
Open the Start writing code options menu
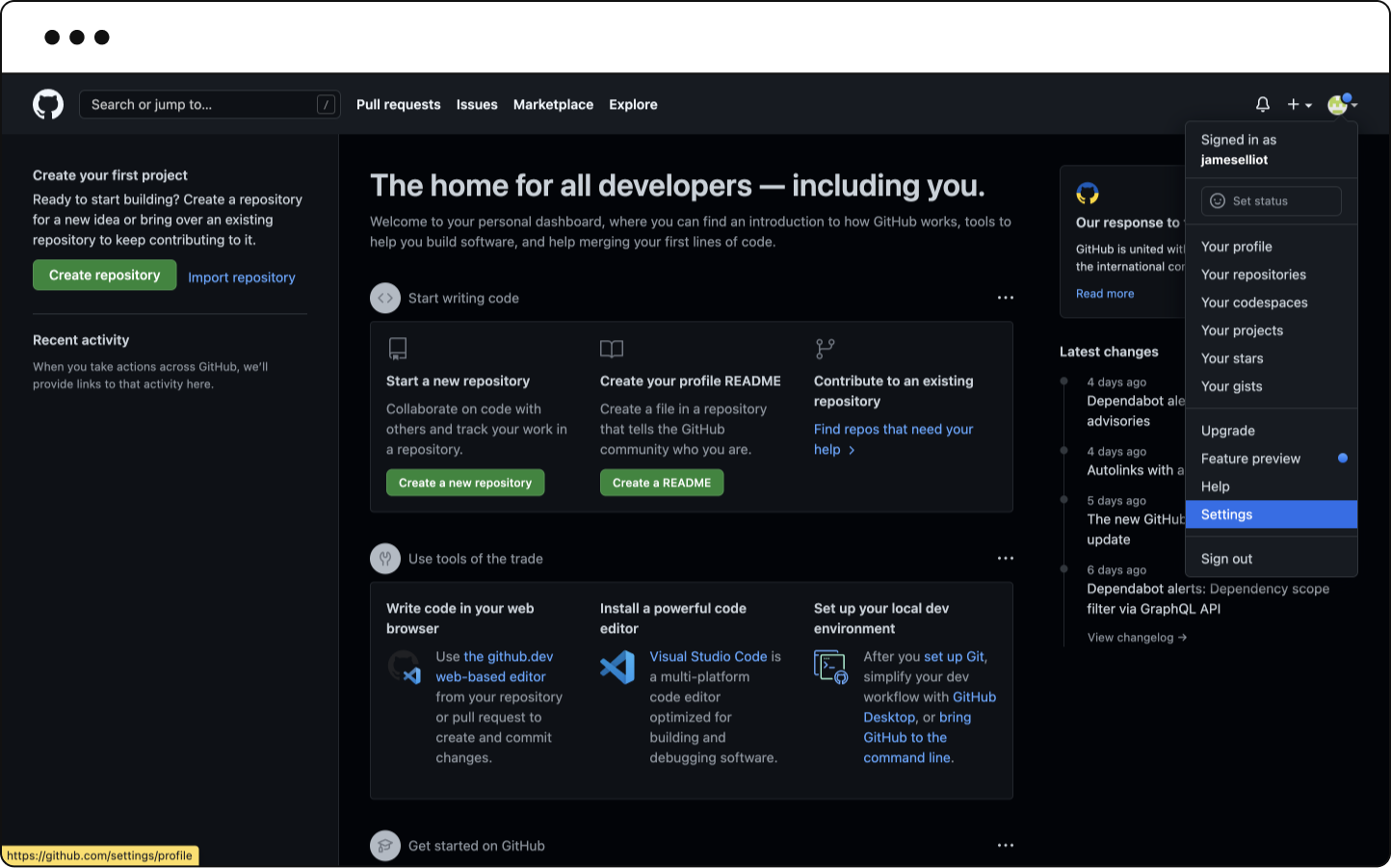1006,298
